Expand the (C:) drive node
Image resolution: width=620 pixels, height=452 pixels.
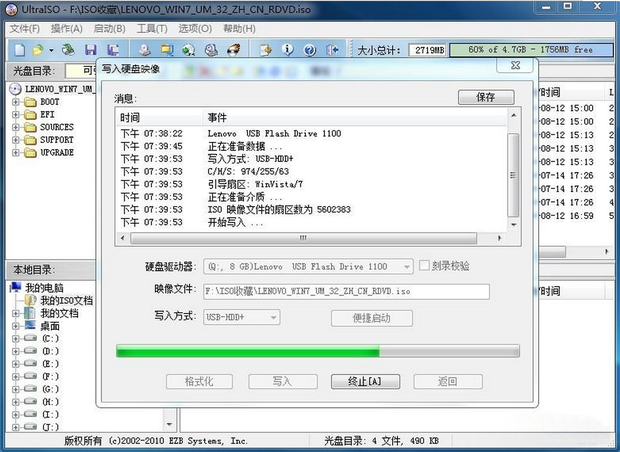(x=15, y=339)
